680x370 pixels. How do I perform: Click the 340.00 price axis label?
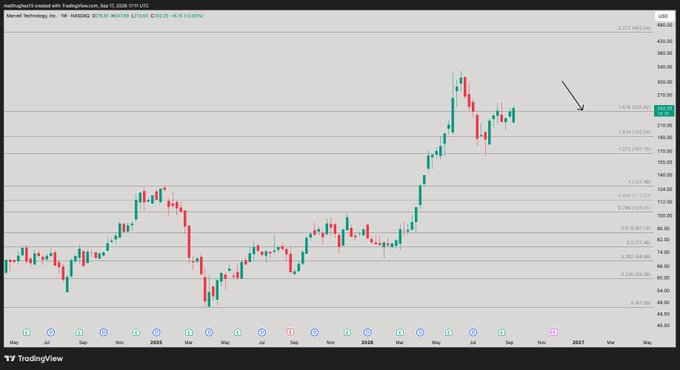tap(664, 67)
